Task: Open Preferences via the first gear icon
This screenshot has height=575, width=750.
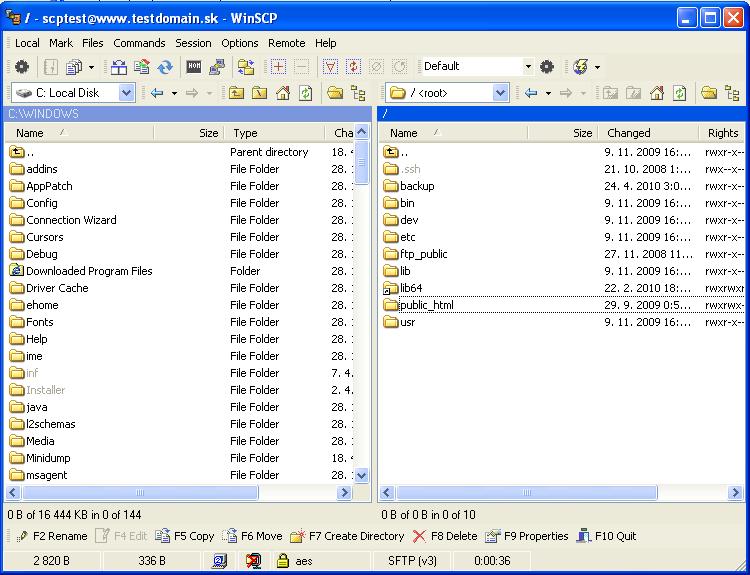Action: (x=22, y=66)
